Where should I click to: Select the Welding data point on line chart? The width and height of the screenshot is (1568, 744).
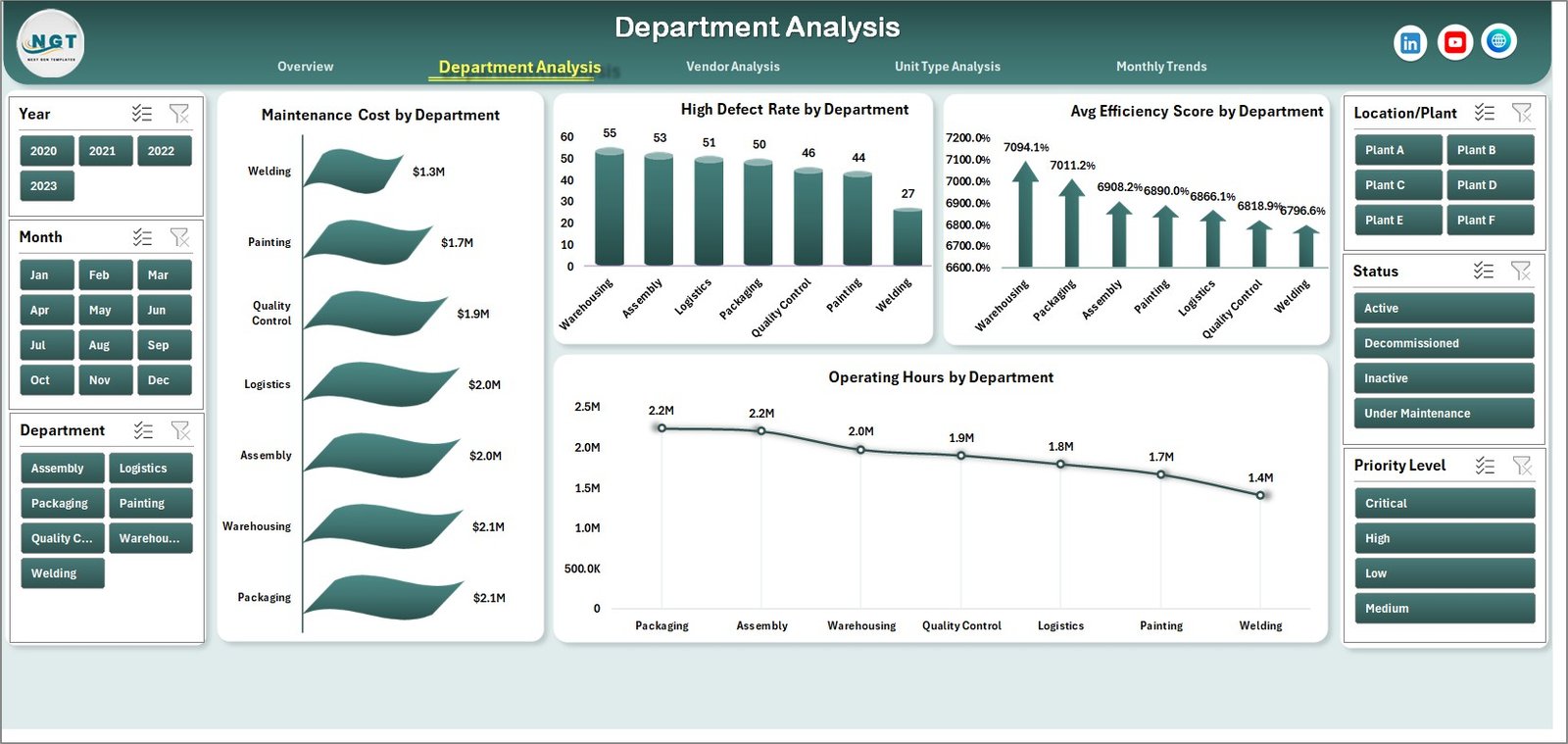point(1260,495)
